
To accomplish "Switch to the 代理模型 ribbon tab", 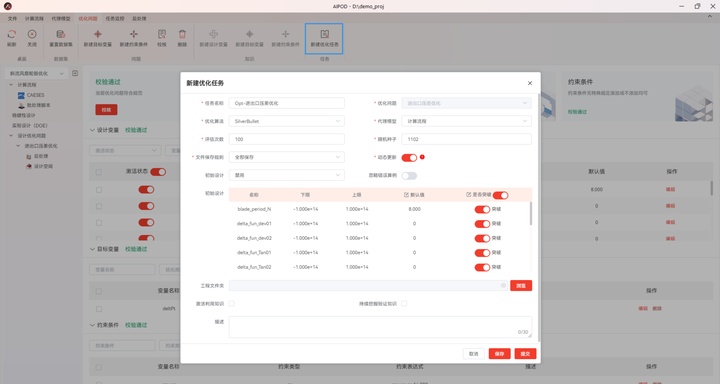I will 61,19.
